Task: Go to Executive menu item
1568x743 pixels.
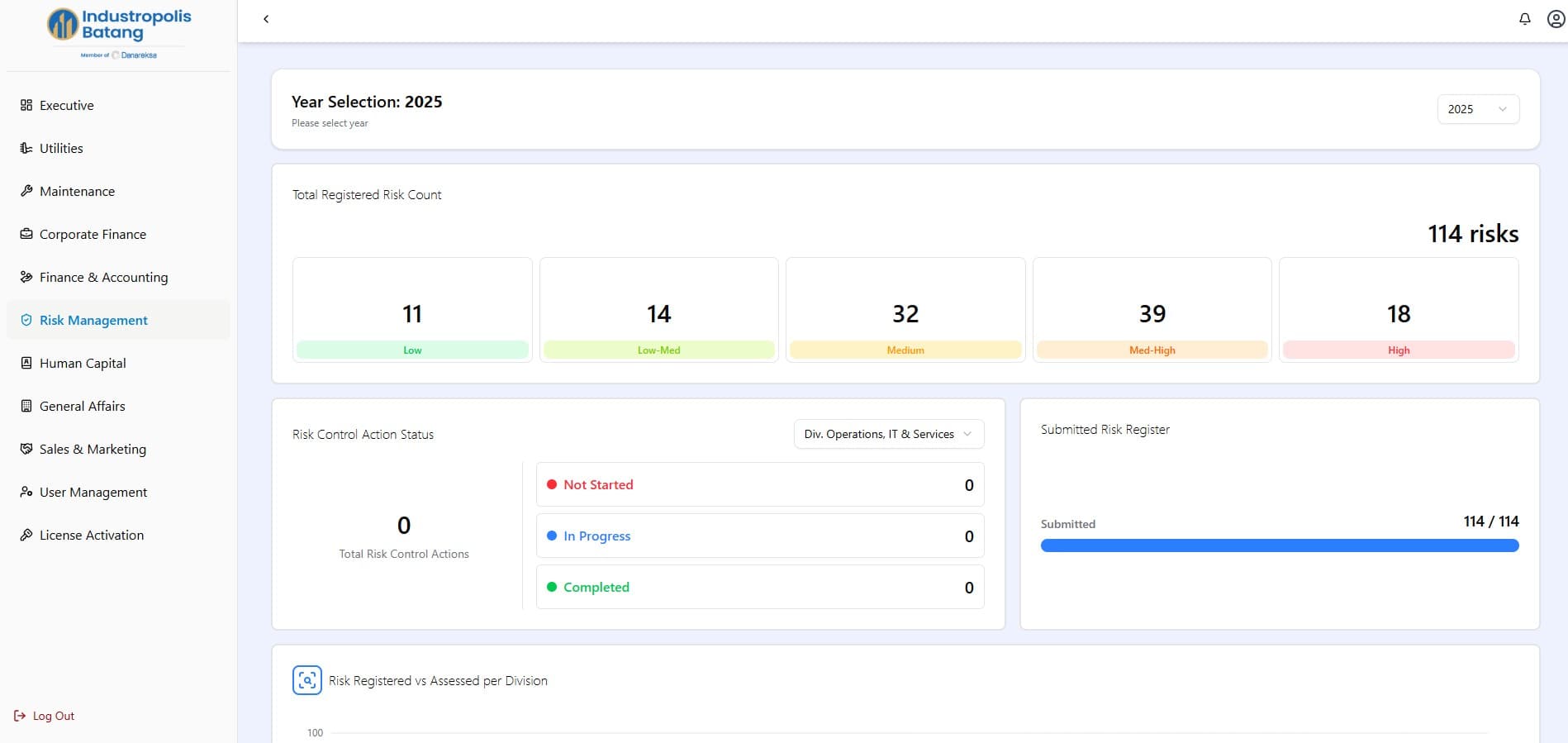Action: (118, 105)
